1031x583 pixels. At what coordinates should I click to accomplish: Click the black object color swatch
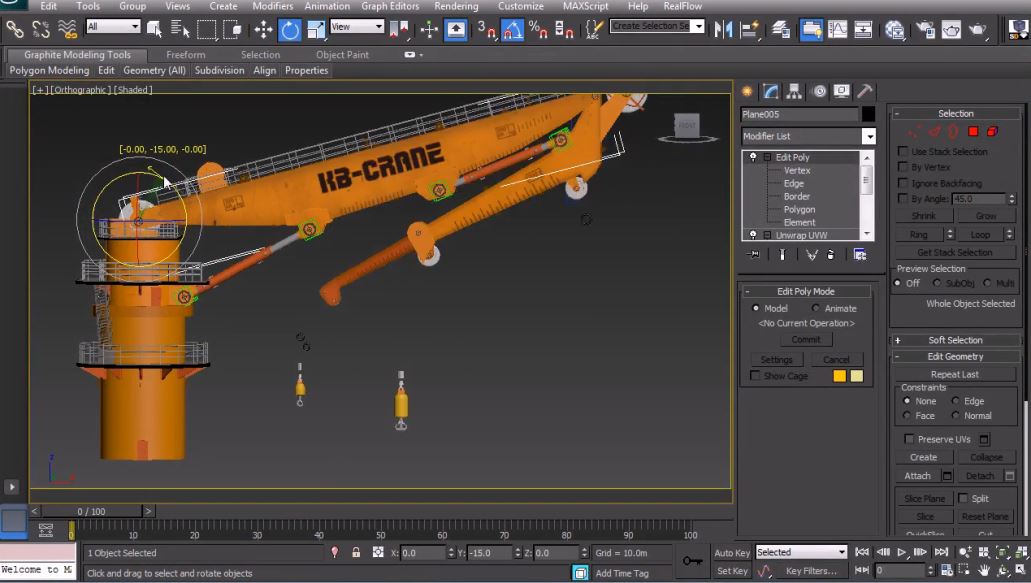point(868,114)
